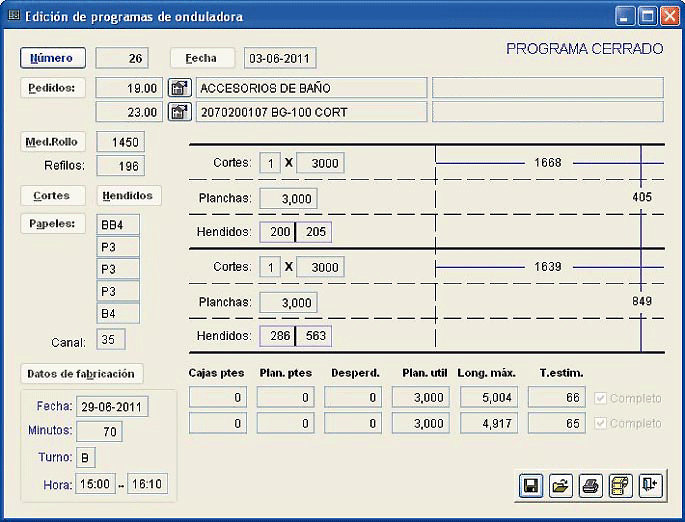Click the Refilos field showing 196
The width and height of the screenshot is (685, 522).
[120, 166]
